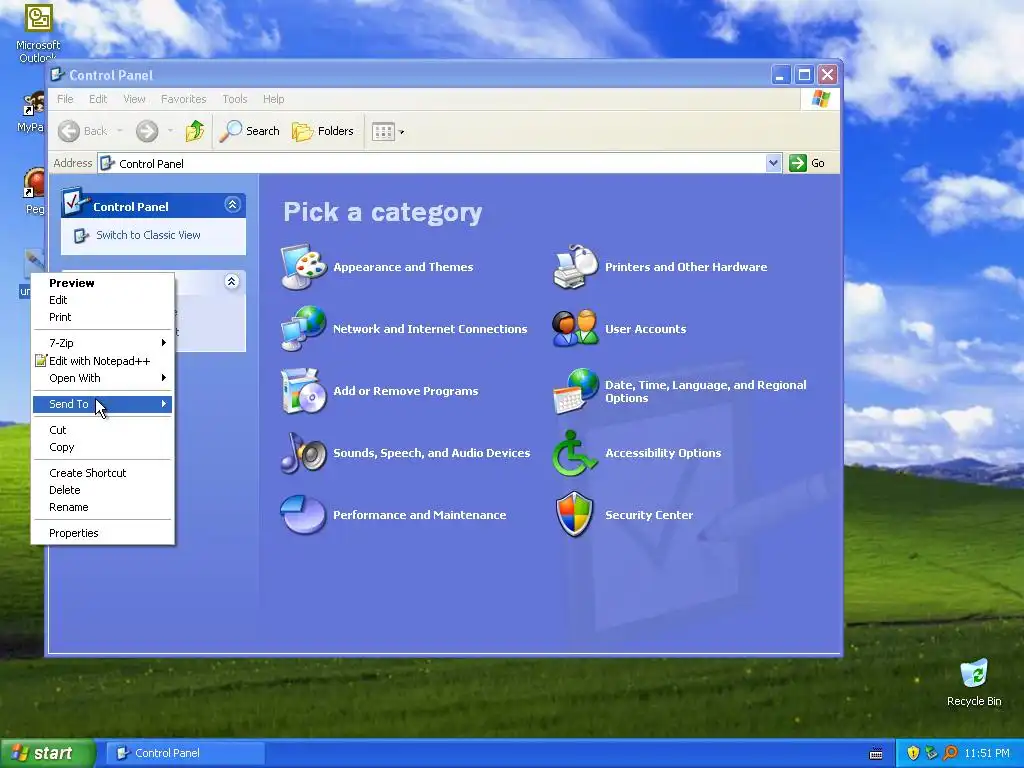1024x768 pixels.
Task: Open the Start menu
Action: click(47, 753)
